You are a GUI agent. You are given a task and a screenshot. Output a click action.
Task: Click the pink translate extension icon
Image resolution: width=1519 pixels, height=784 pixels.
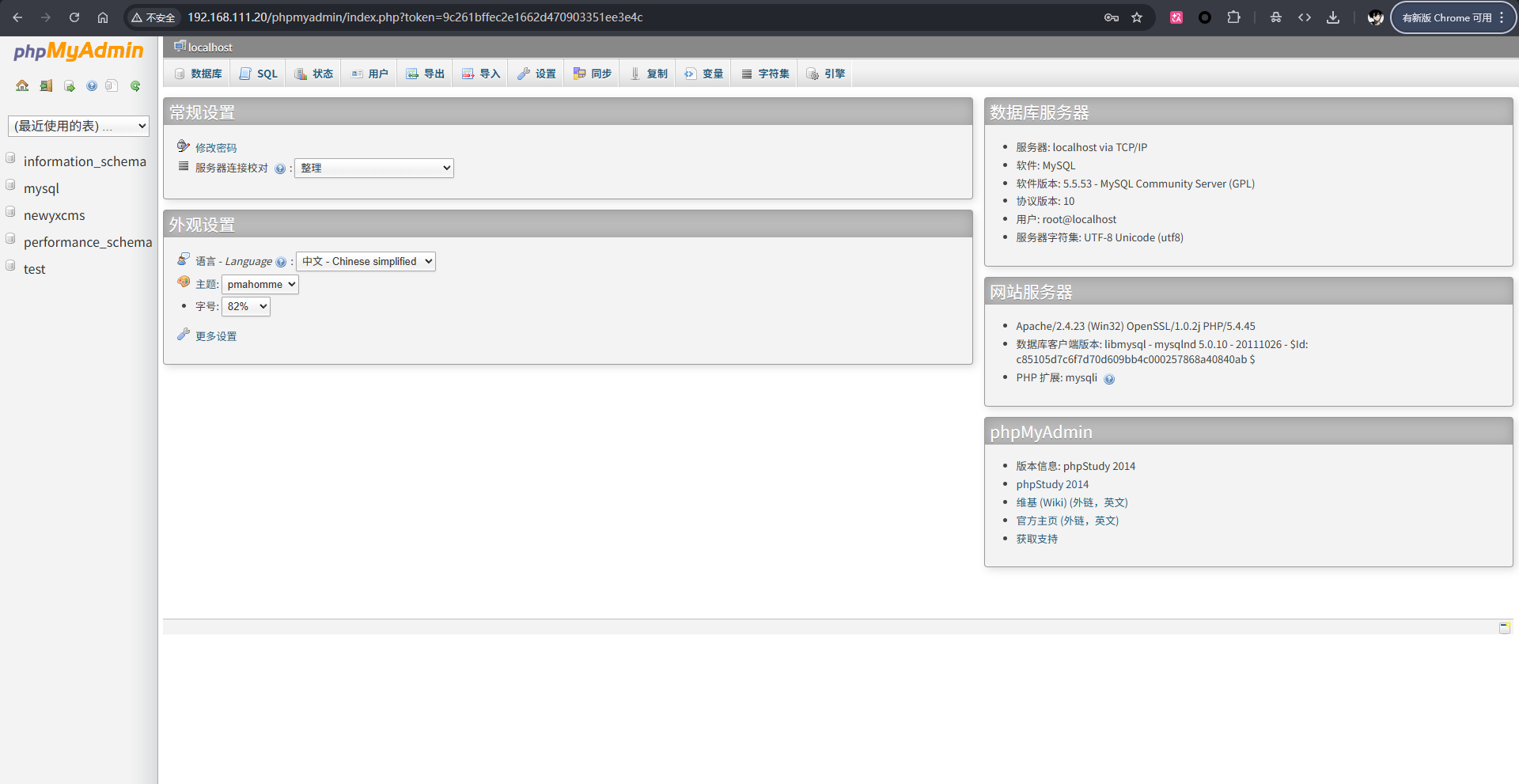point(1176,17)
